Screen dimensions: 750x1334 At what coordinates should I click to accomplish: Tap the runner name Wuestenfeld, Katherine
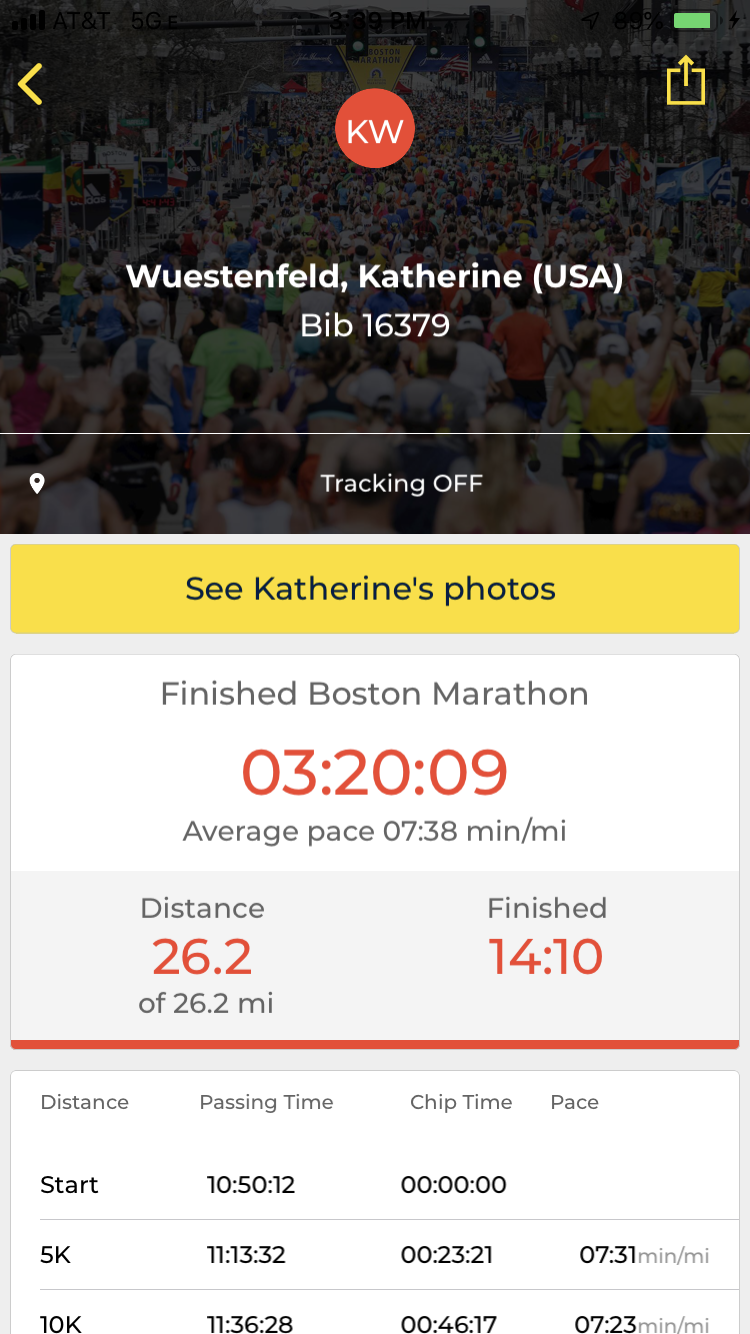[375, 277]
